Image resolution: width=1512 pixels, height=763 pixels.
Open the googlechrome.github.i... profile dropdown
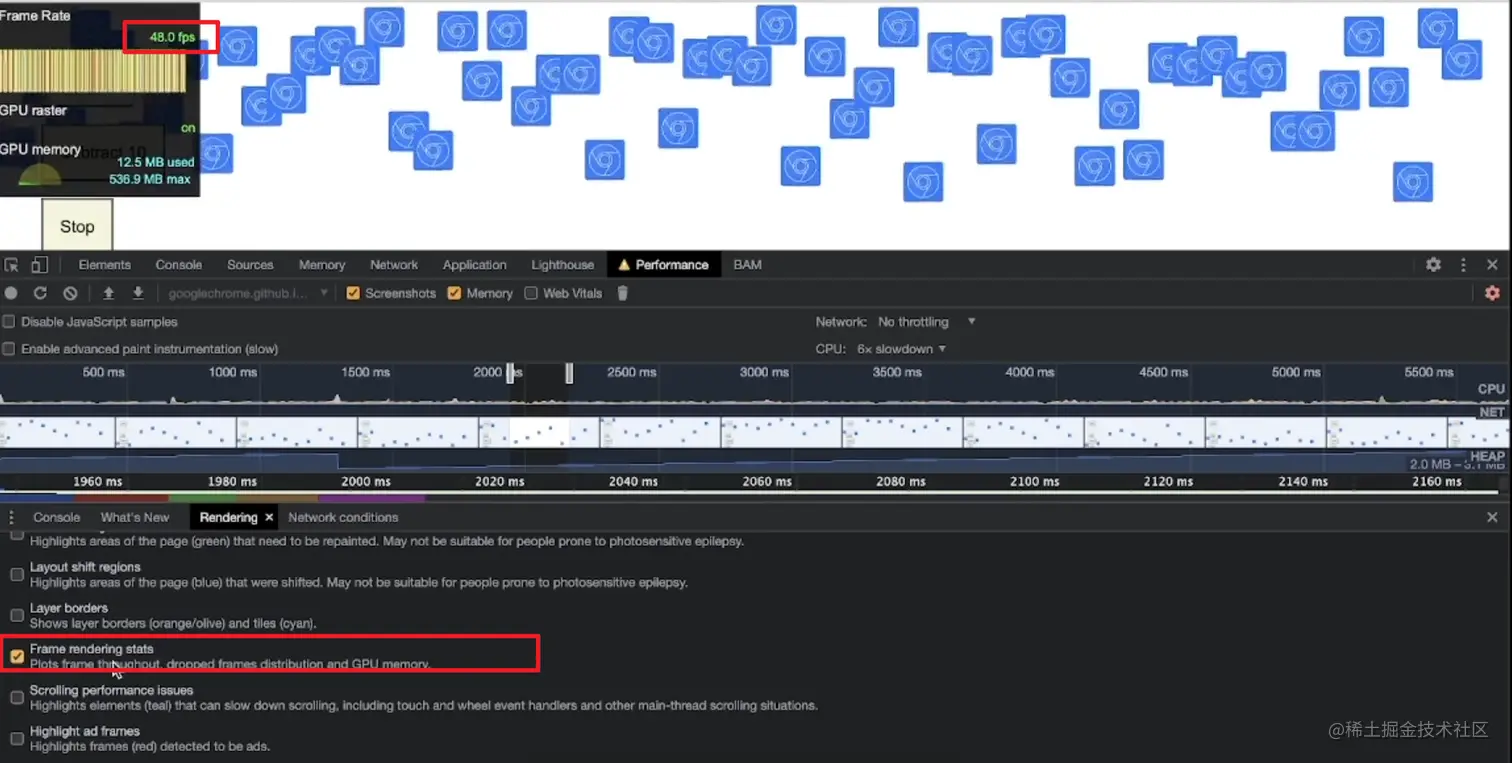coord(248,293)
